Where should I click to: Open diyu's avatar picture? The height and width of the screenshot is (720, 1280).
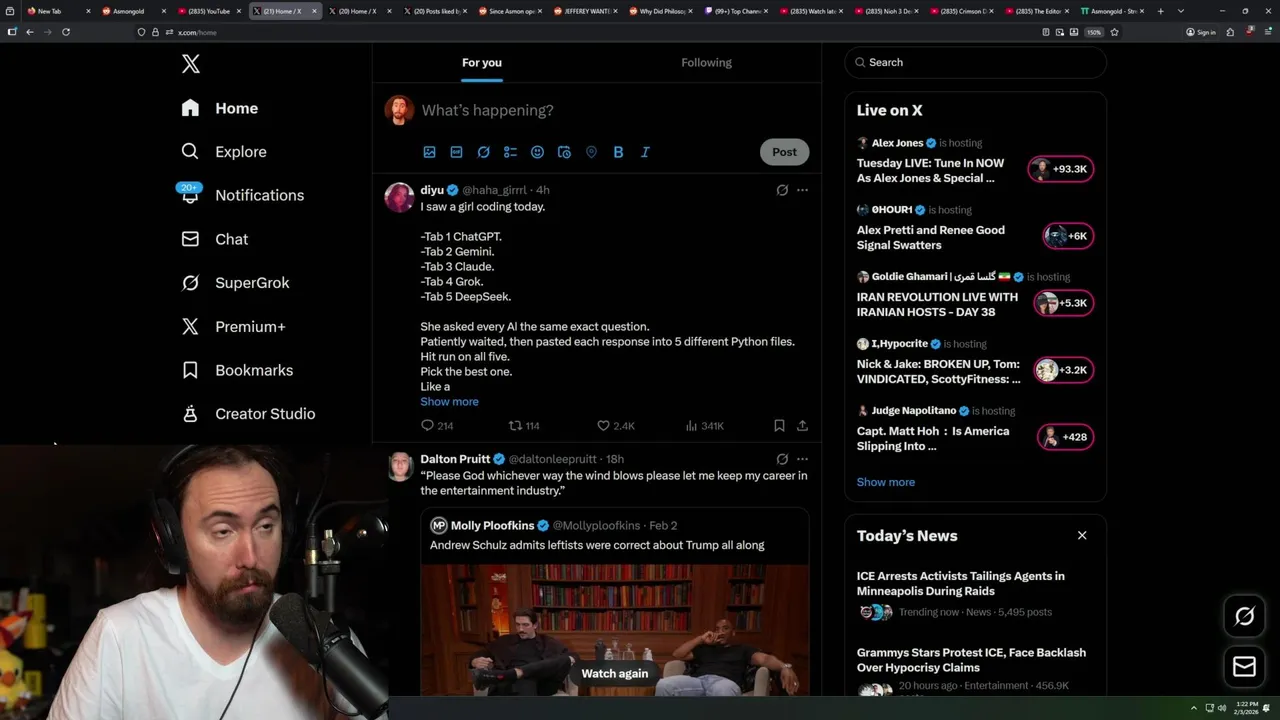click(x=399, y=198)
